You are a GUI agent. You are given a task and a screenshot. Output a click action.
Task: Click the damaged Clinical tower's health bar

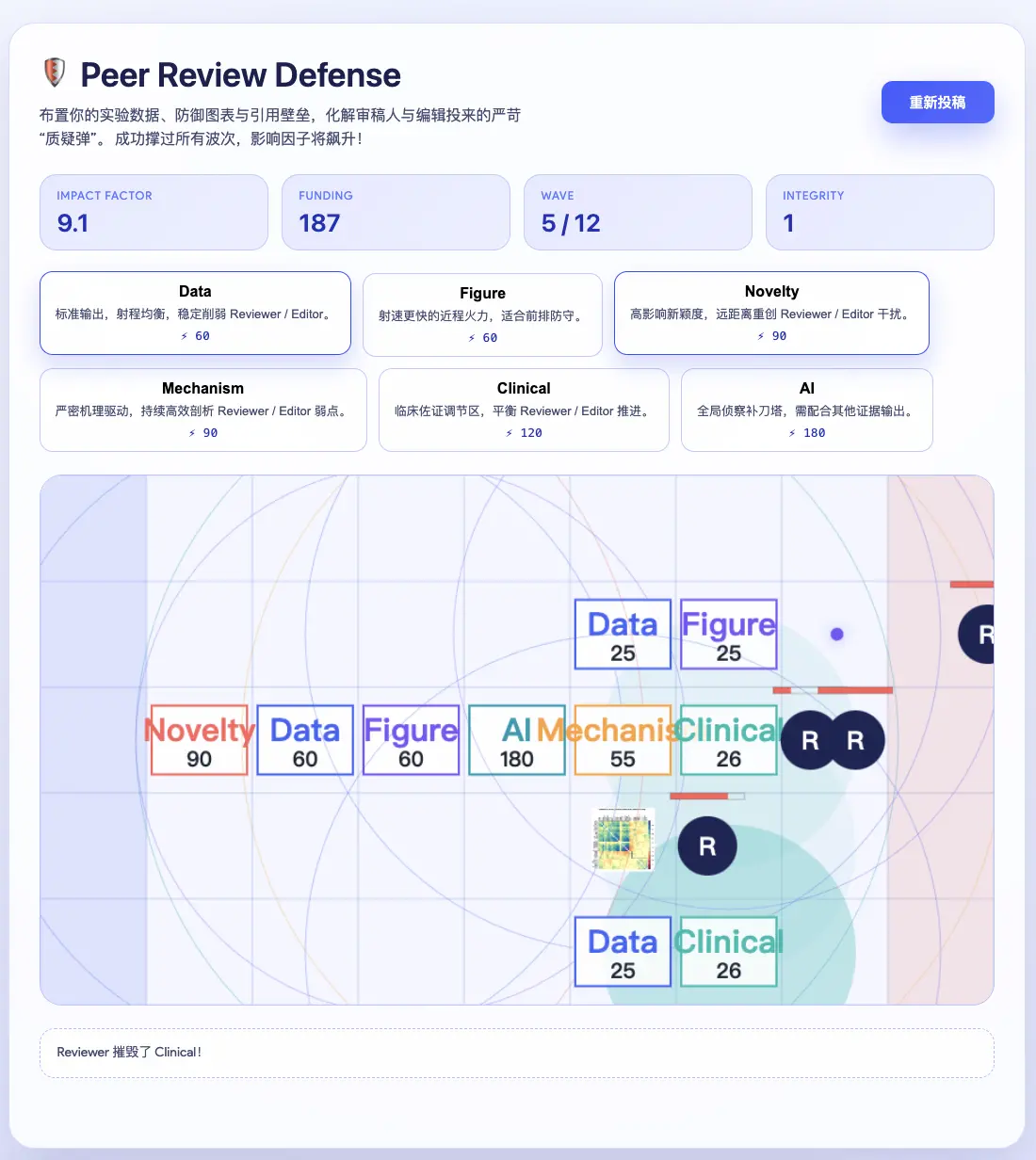click(x=704, y=794)
